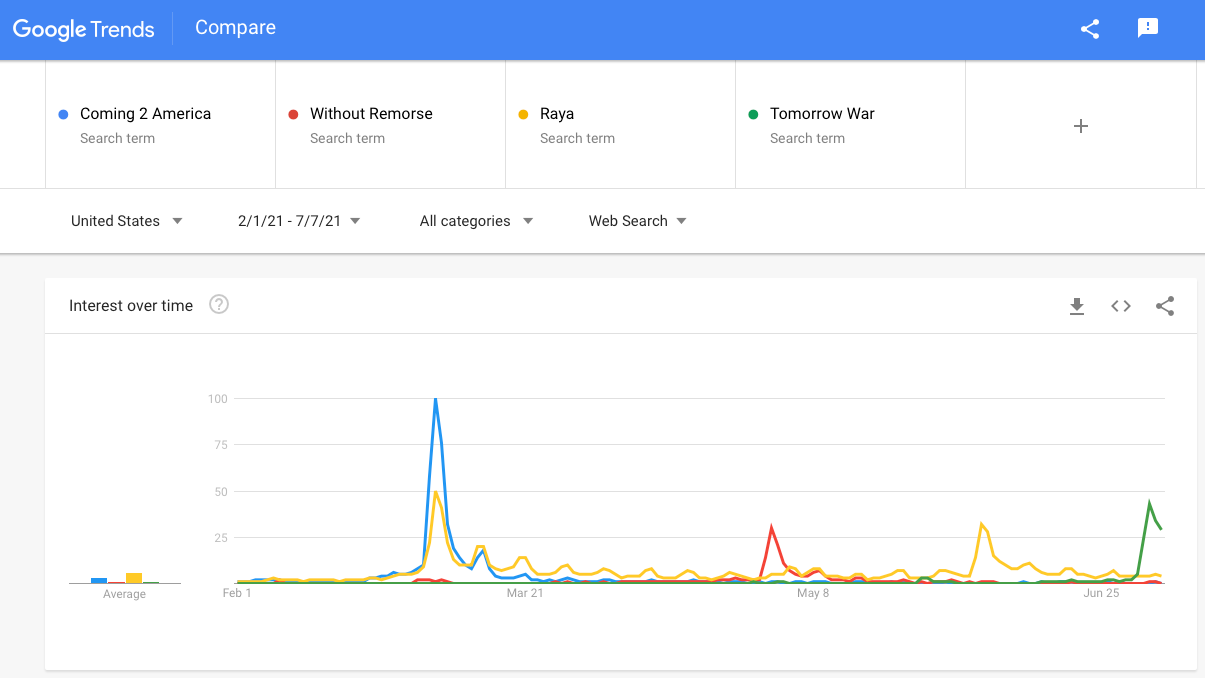Add a comparison term with the plus button
1205x678 pixels.
pos(1080,126)
